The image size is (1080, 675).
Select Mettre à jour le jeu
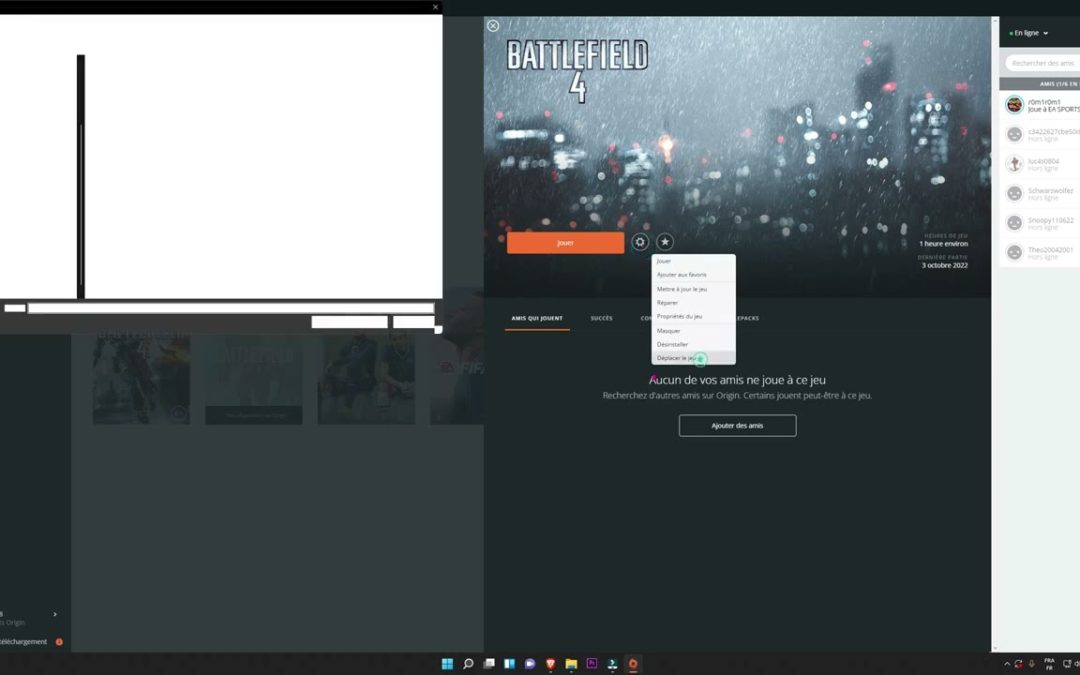[x=694, y=289]
